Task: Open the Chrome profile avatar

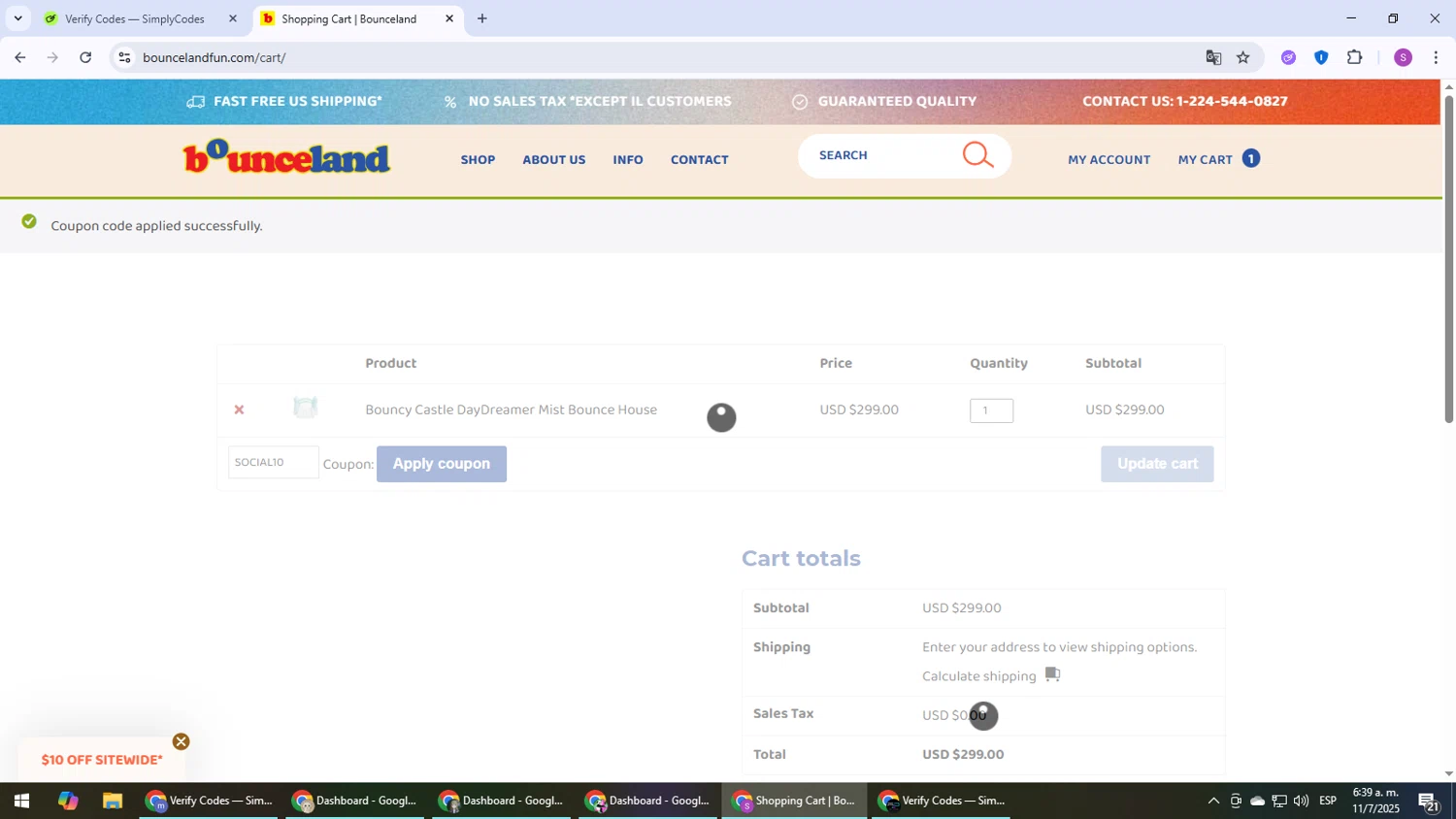Action: (1403, 57)
